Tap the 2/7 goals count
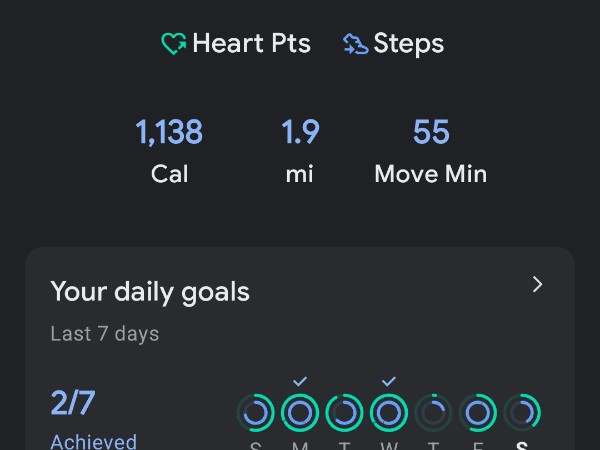The width and height of the screenshot is (600, 450). click(73, 403)
